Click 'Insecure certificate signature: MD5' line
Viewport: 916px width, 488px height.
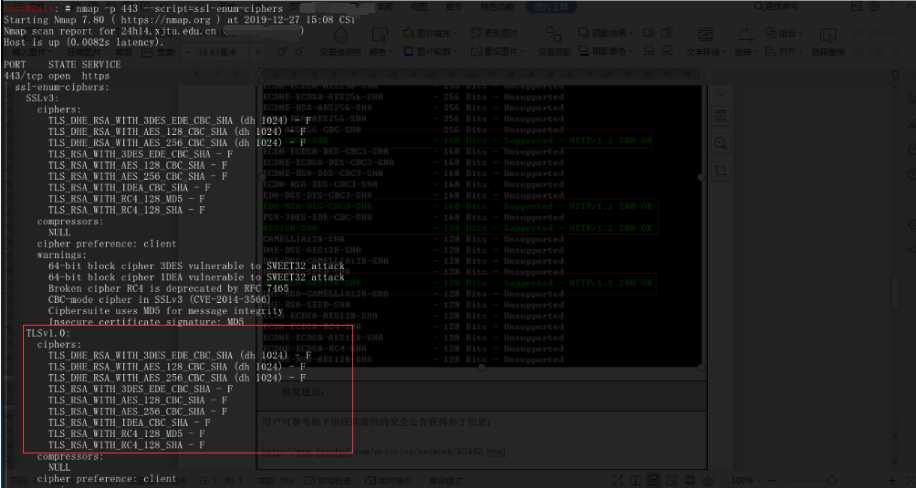pos(146,322)
